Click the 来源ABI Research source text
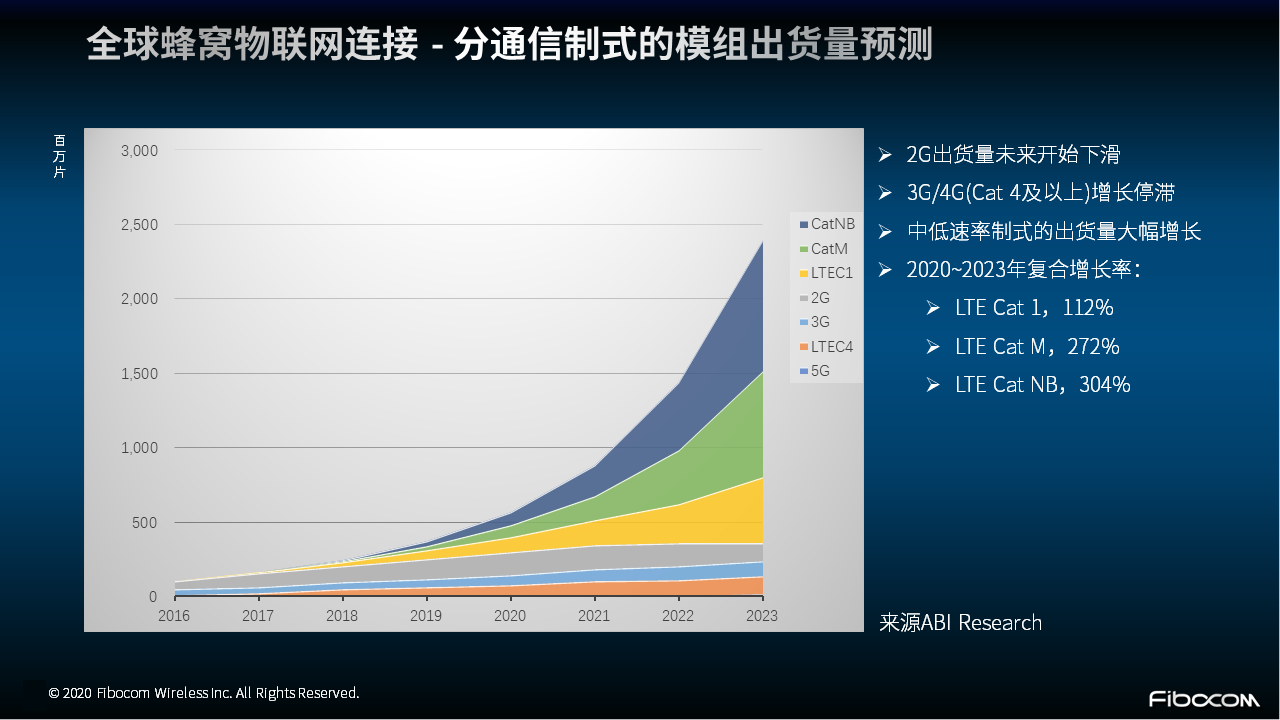The image size is (1280, 720). [x=960, y=623]
